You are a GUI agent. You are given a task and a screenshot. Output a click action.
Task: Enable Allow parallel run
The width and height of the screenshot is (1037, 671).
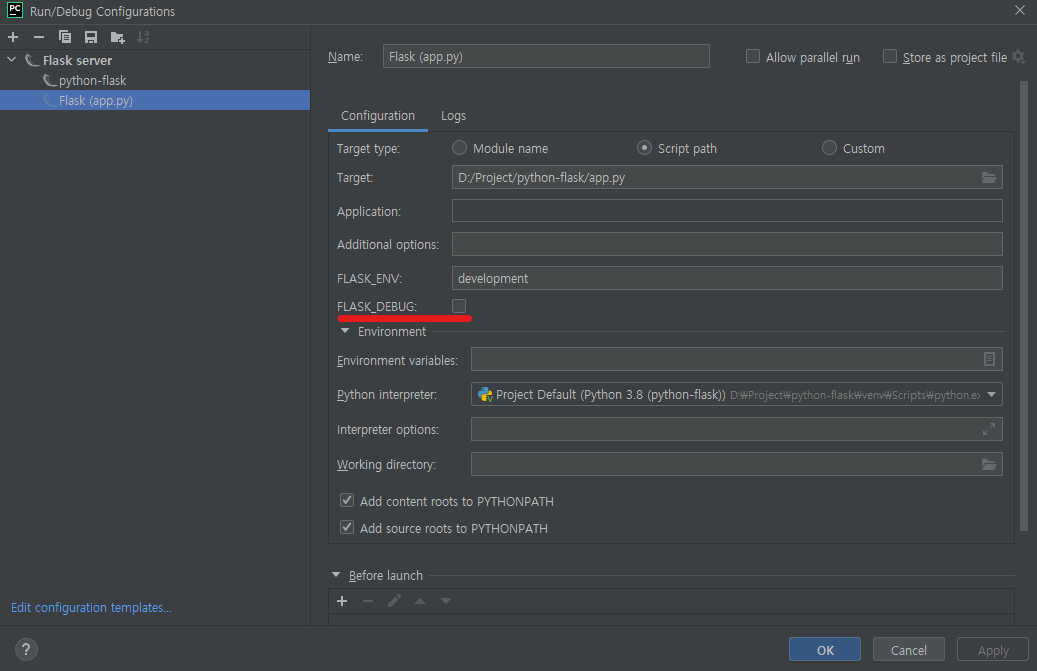tap(753, 57)
